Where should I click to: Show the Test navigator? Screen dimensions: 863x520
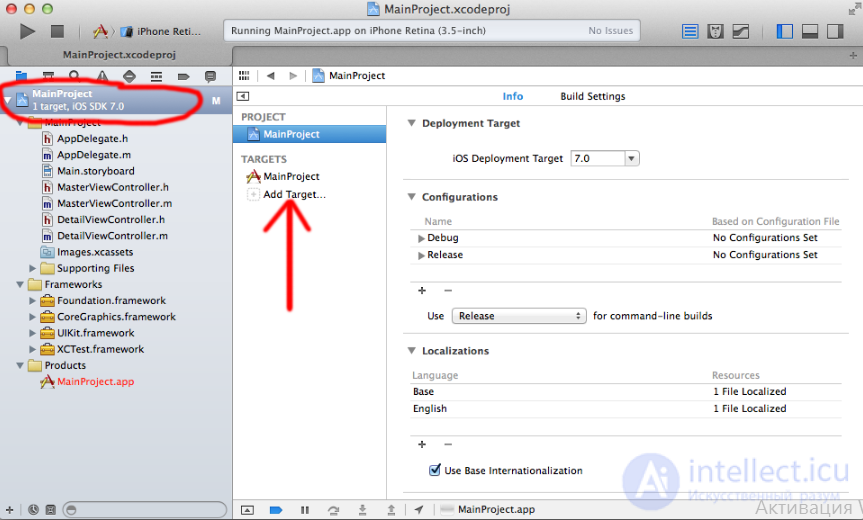[x=129, y=76]
